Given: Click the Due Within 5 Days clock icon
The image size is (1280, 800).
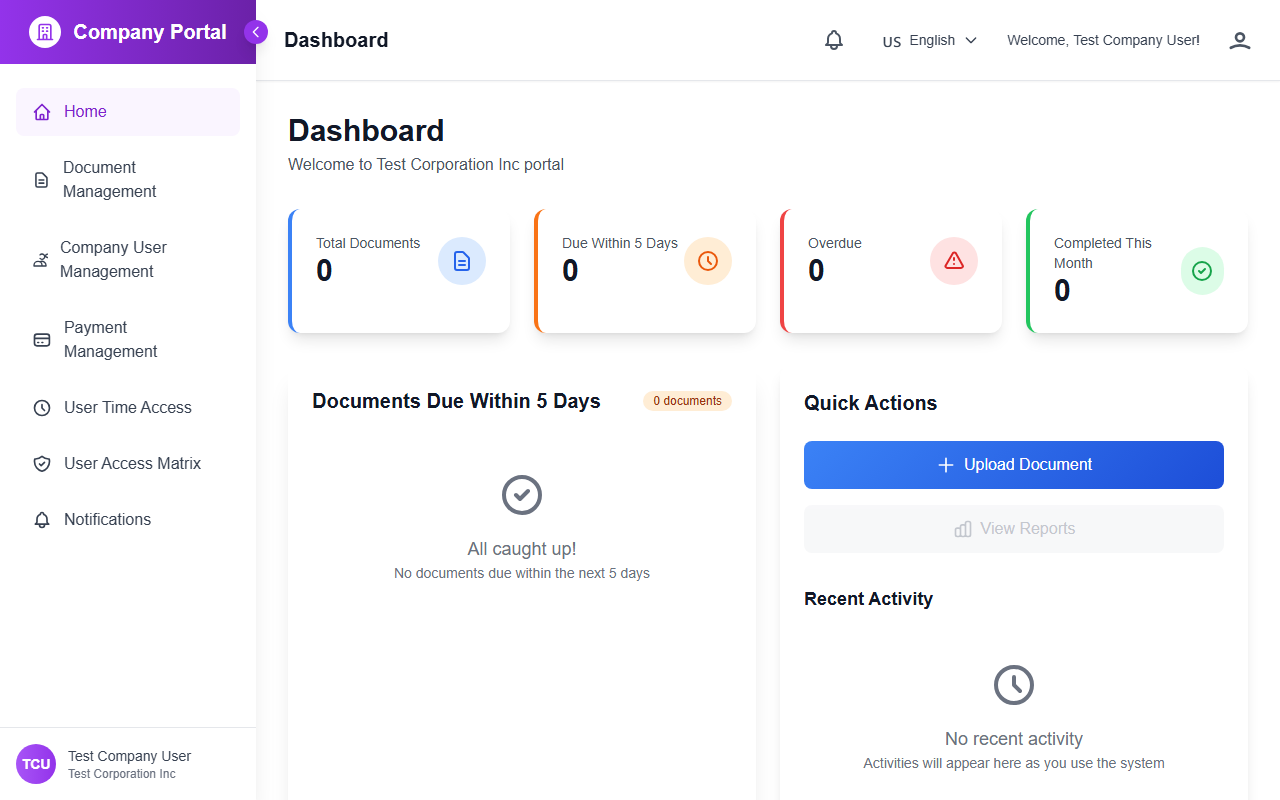Looking at the screenshot, I should 707,260.
